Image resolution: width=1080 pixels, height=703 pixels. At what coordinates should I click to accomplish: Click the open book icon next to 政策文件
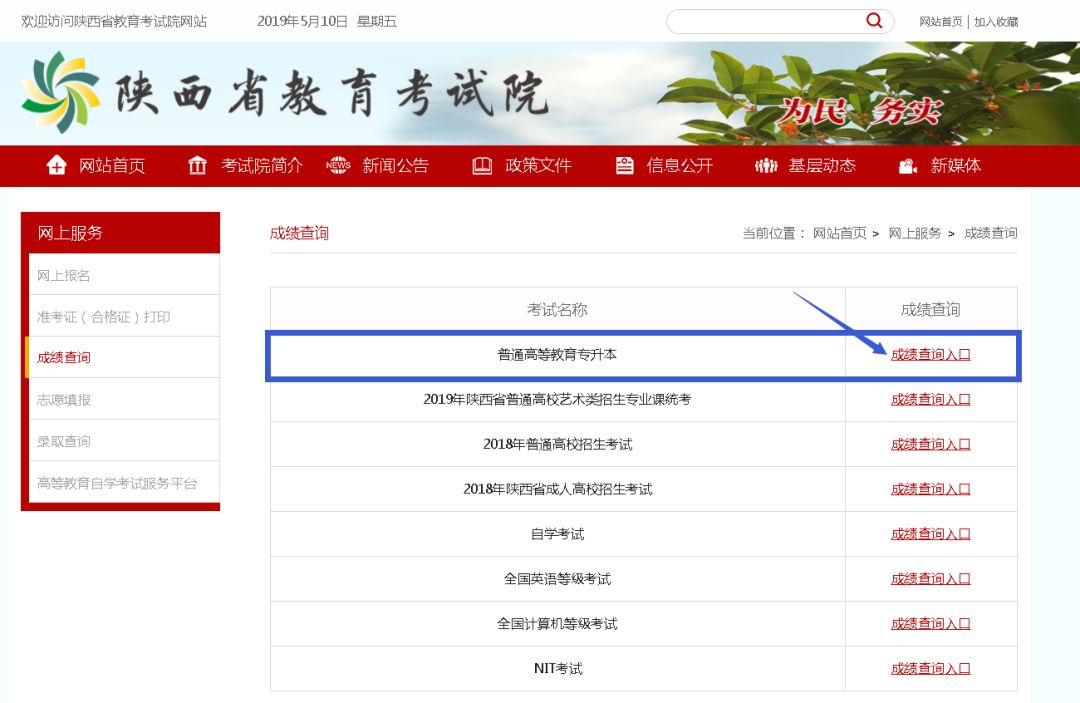482,166
